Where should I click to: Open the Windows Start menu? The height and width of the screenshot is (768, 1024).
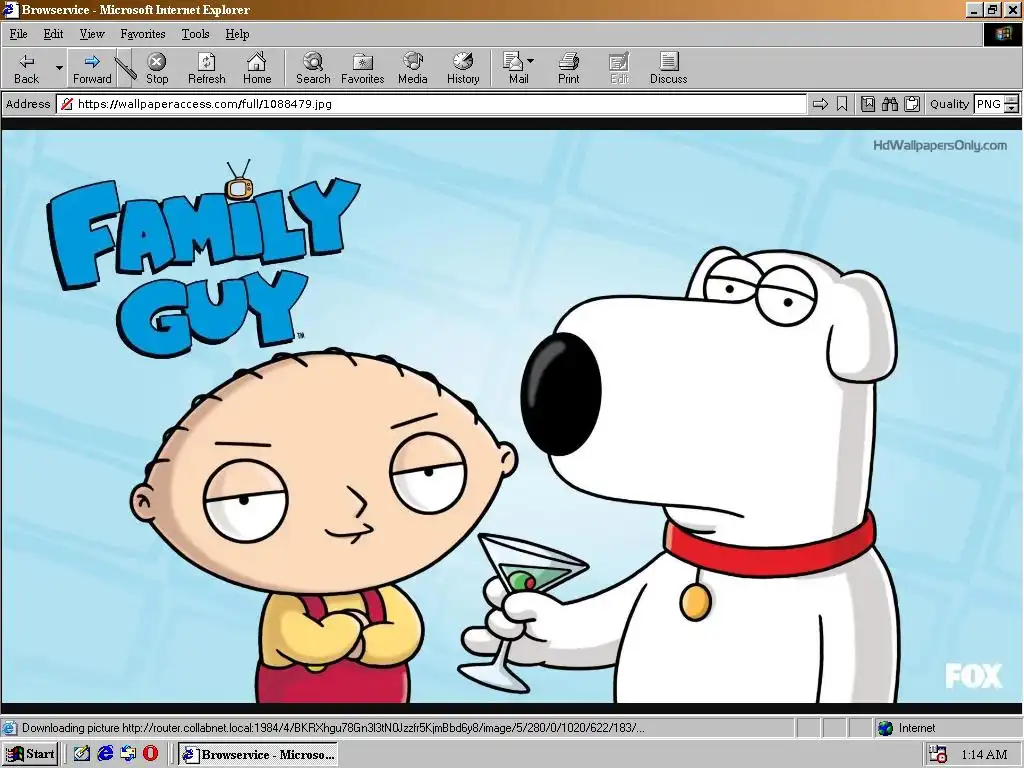pyautogui.click(x=31, y=754)
